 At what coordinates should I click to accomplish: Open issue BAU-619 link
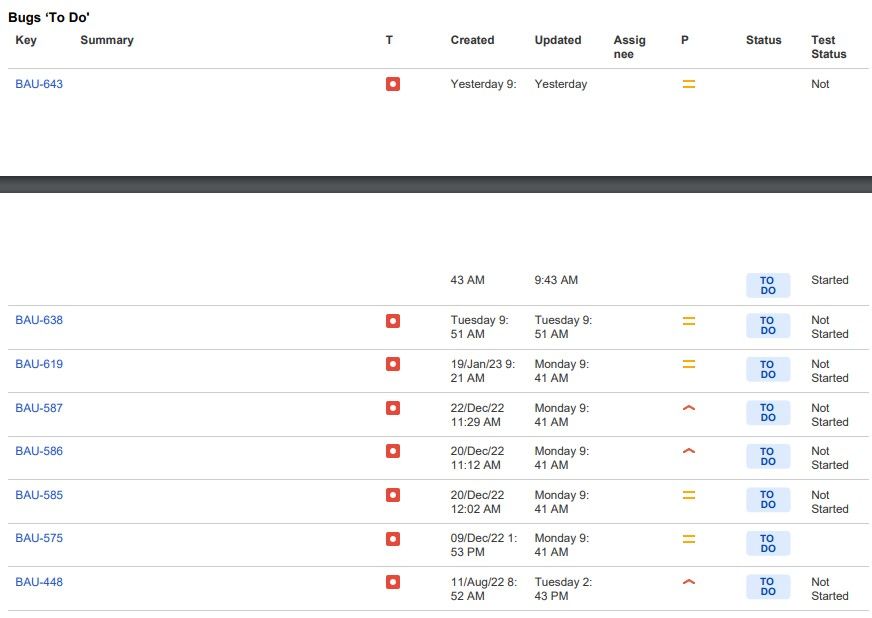(x=39, y=364)
